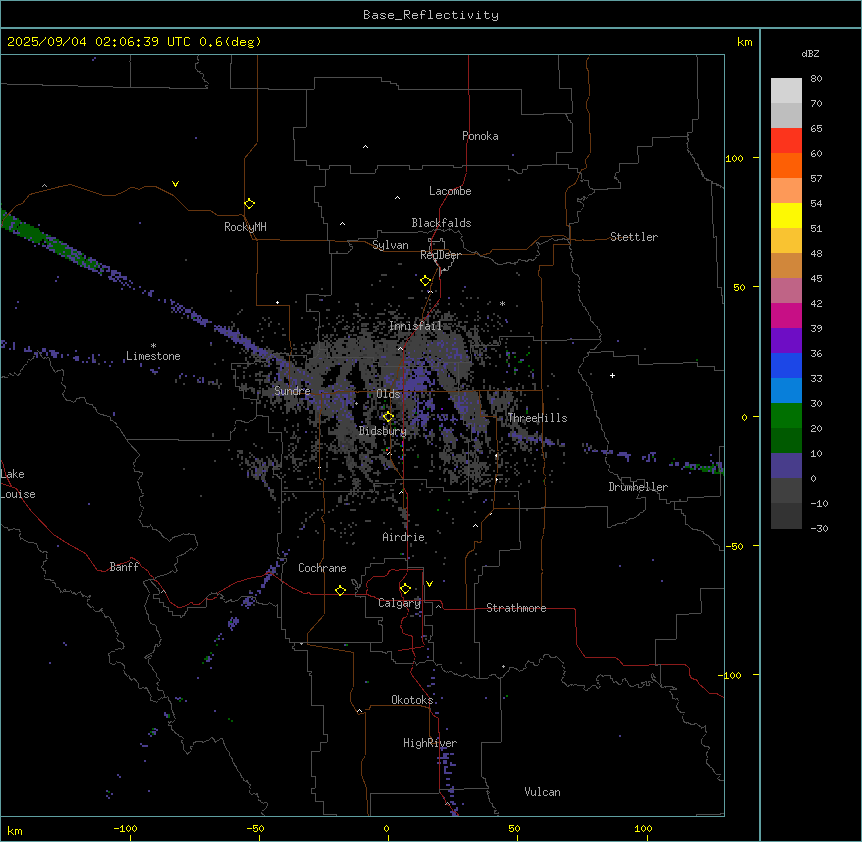This screenshot has width=862, height=842.
Task: Click the Blackfalds label
Action: click(x=441, y=223)
